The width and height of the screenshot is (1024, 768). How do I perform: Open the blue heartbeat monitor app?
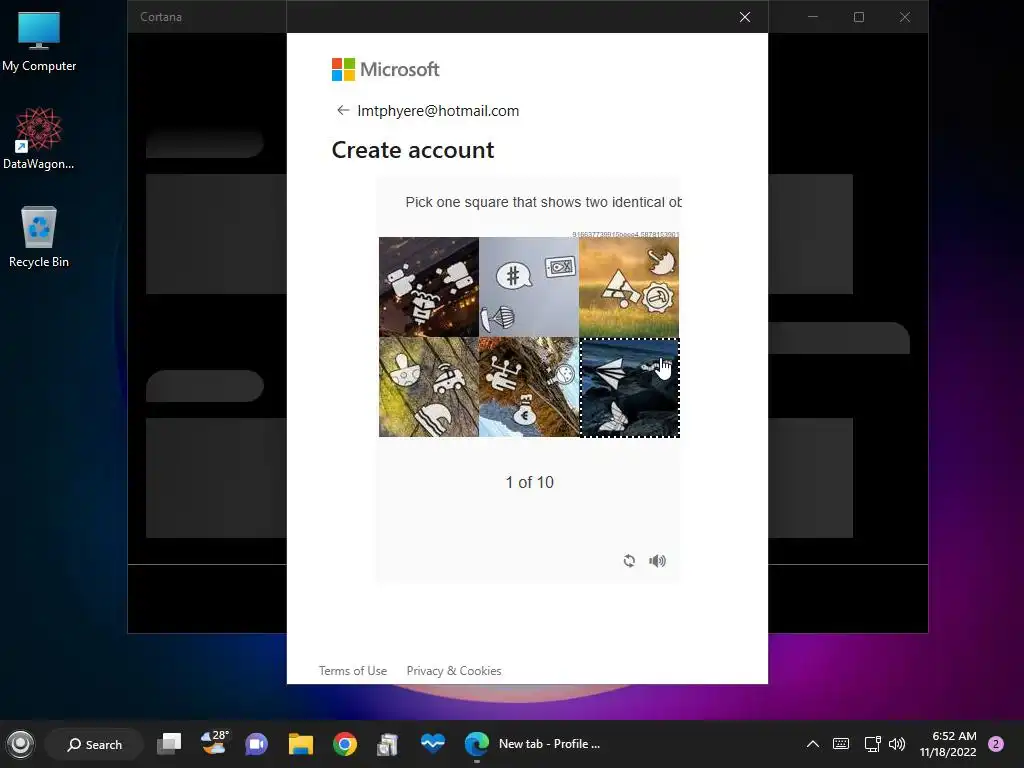[x=432, y=743]
